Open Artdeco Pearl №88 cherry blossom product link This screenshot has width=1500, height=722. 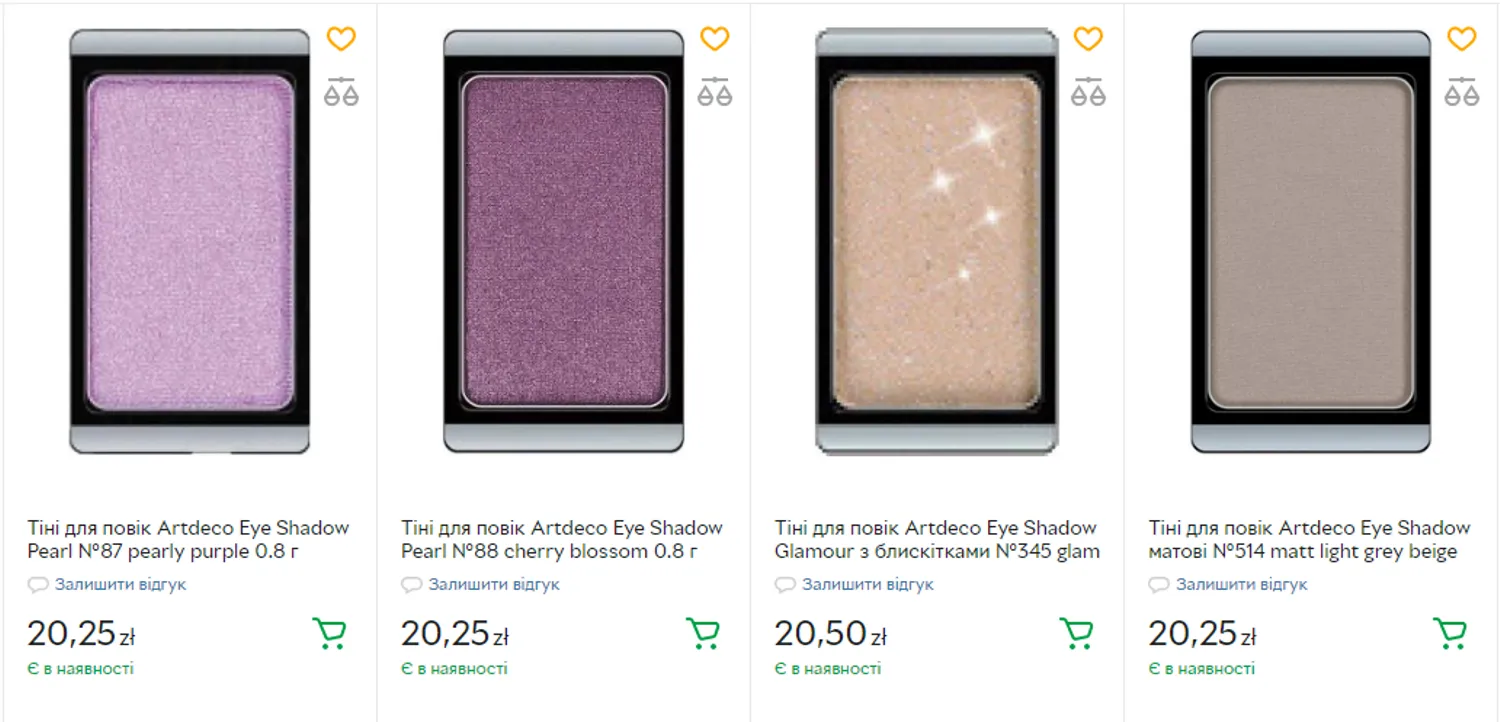point(562,539)
